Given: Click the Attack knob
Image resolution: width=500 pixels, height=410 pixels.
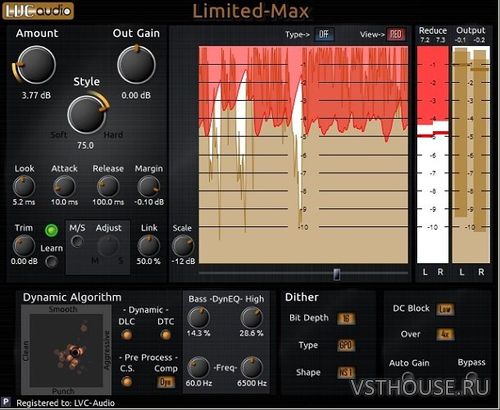Looking at the screenshot, I should click(64, 187).
